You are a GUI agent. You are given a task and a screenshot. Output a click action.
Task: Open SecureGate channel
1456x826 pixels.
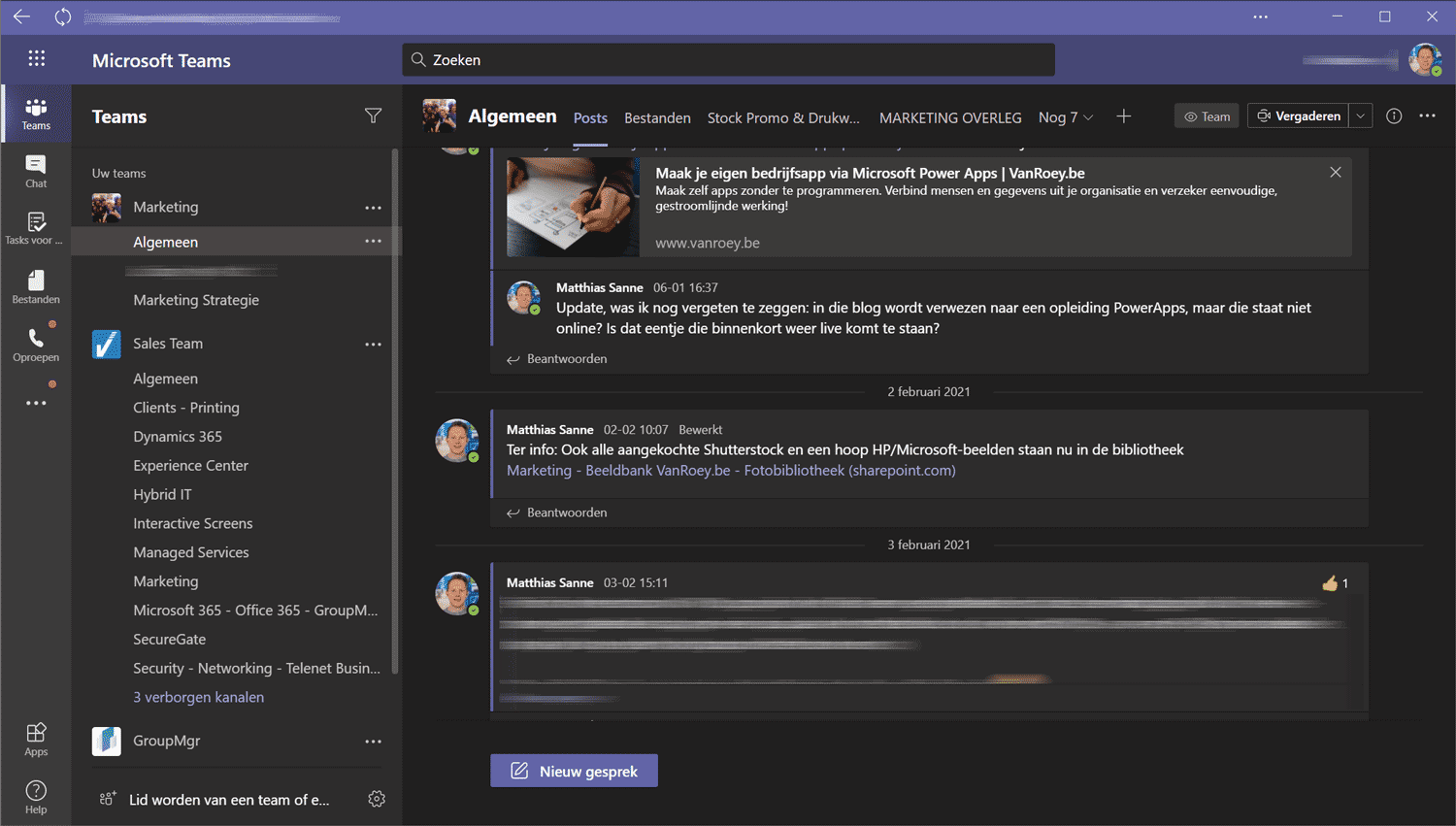pyautogui.click(x=169, y=640)
